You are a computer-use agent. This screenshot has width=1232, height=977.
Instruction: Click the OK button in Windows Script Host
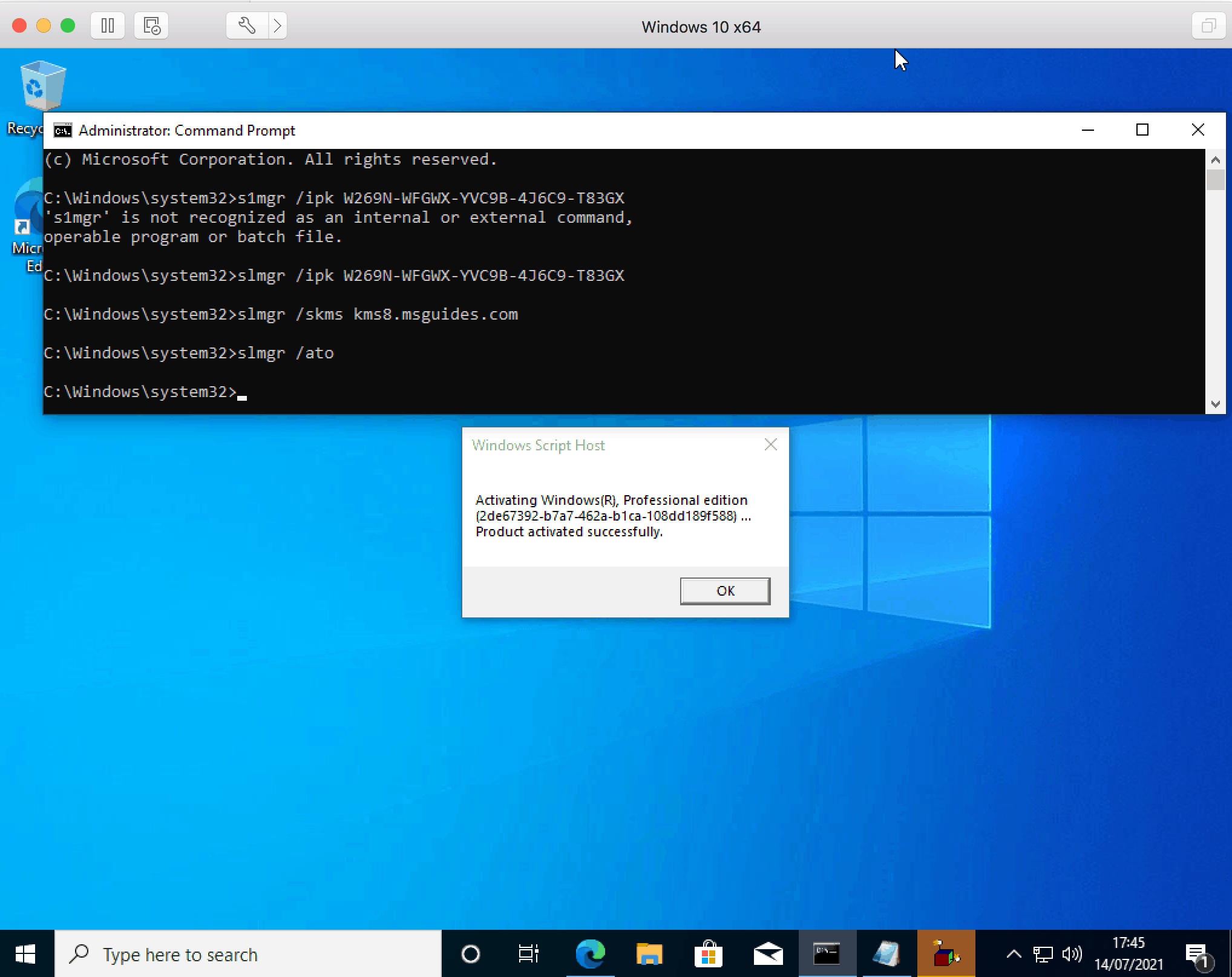726,591
